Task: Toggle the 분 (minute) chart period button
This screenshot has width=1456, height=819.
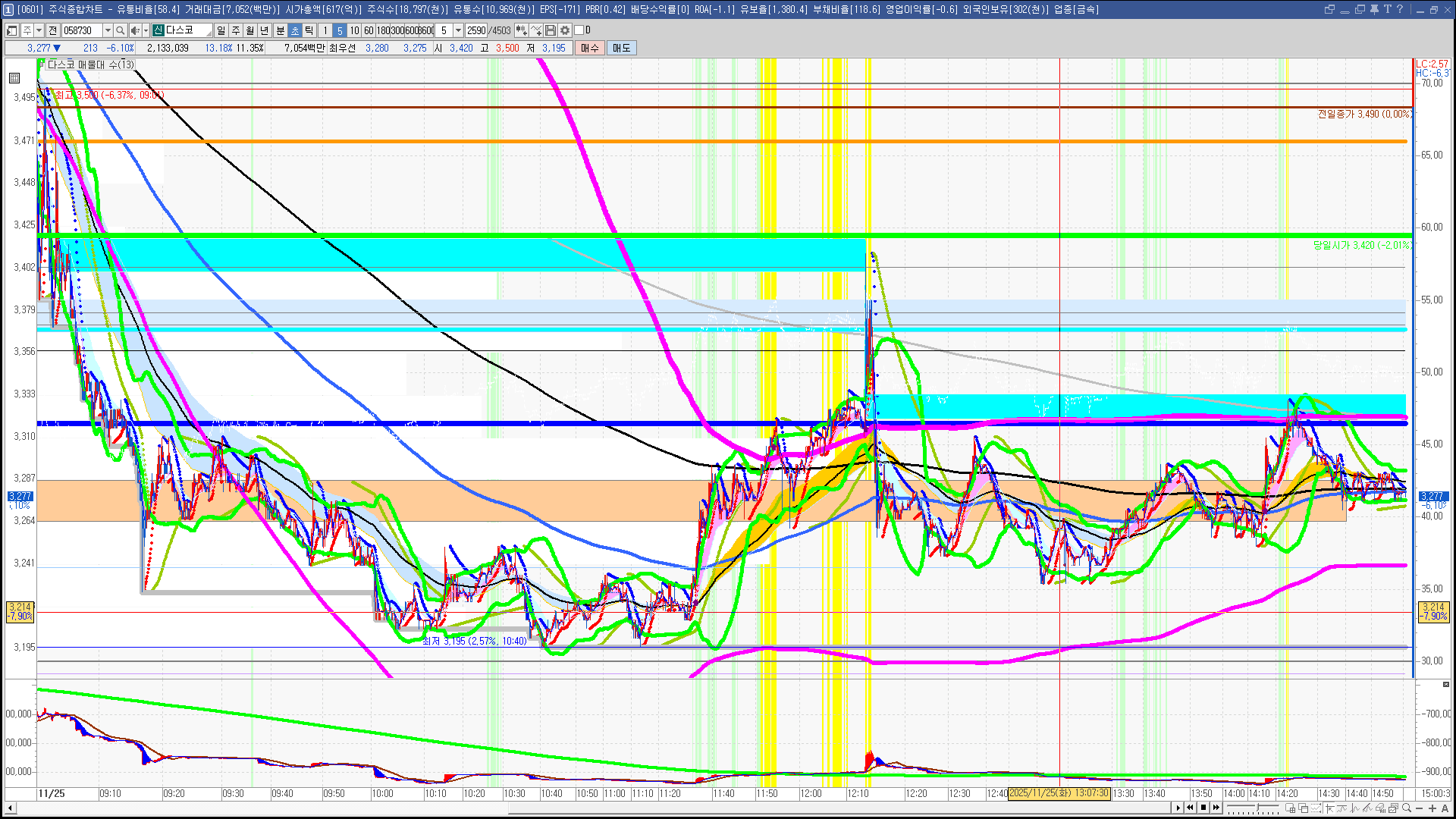Action: [280, 30]
